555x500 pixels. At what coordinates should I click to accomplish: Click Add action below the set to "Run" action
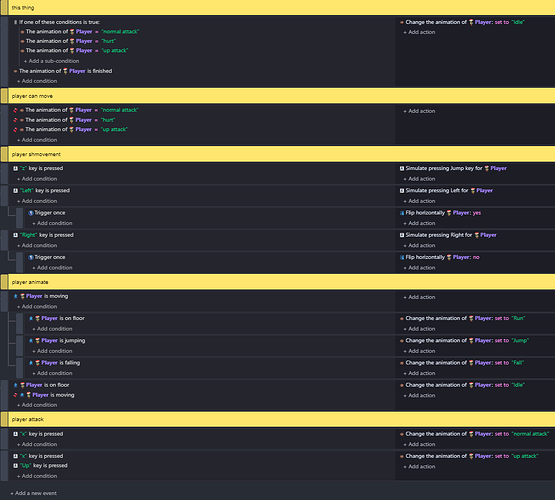419,329
